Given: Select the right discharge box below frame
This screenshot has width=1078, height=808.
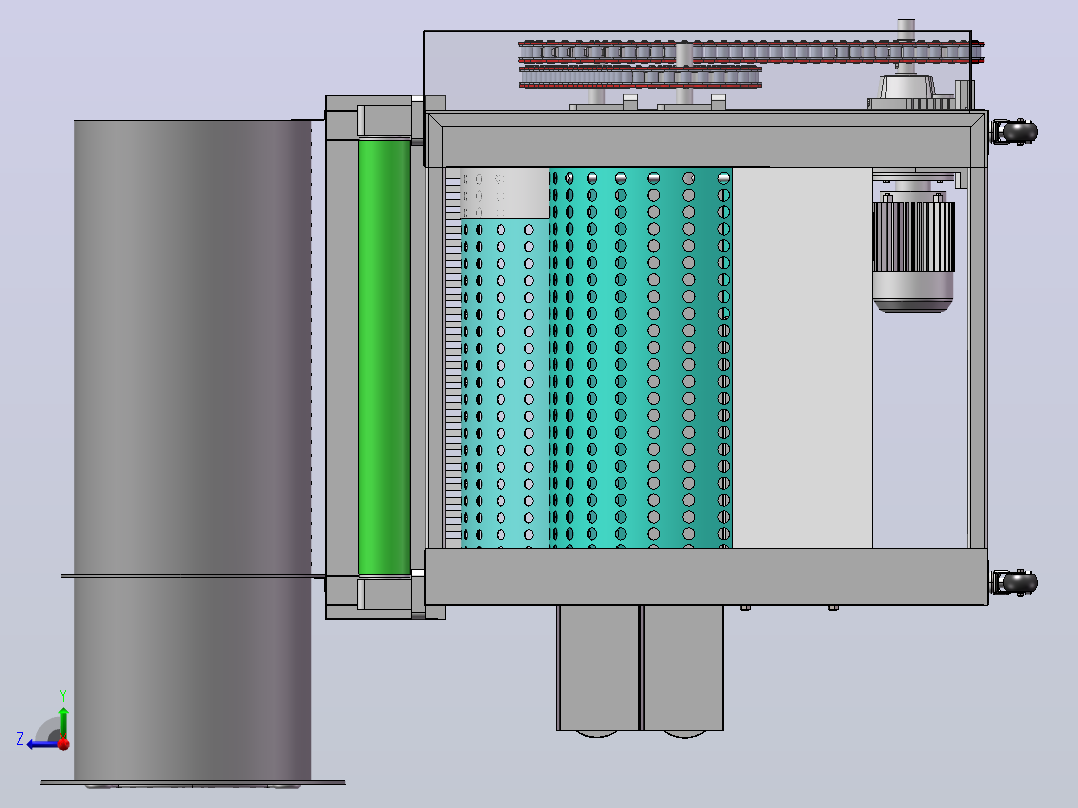Looking at the screenshot, I should click(x=683, y=668).
